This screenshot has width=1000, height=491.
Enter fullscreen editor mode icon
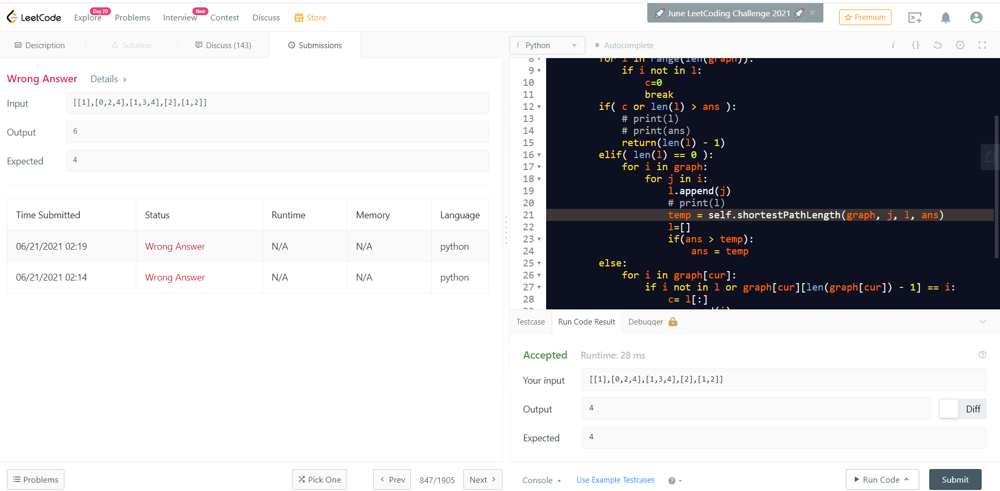(982, 45)
